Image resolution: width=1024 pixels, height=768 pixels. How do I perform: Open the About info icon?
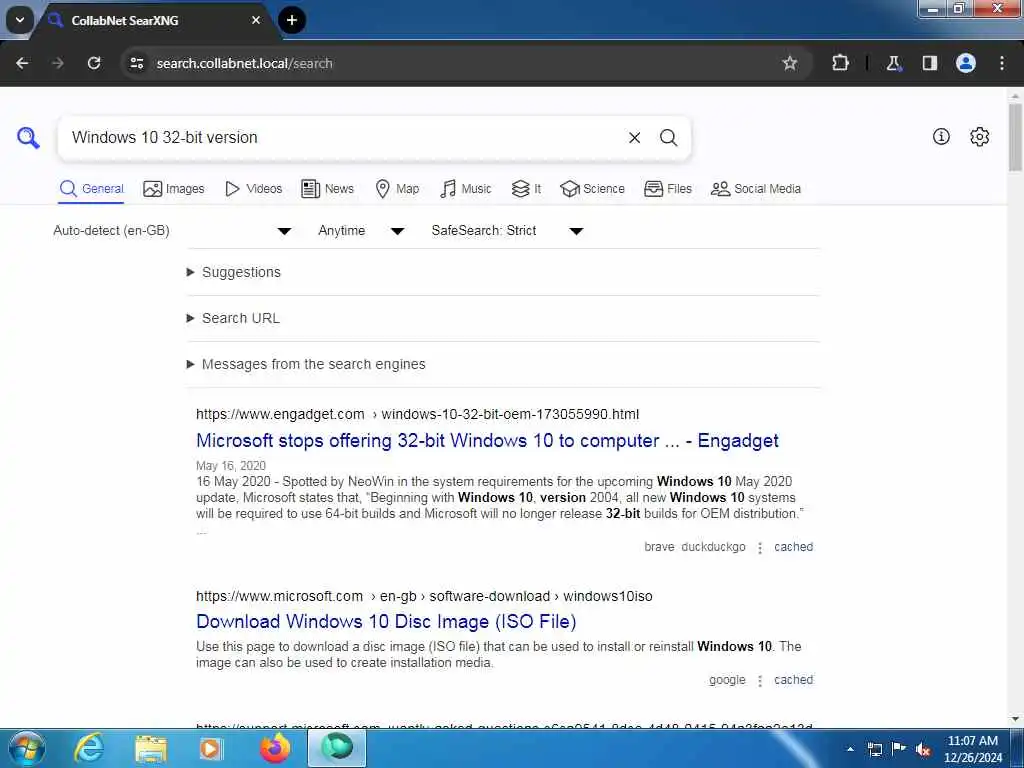click(x=941, y=136)
